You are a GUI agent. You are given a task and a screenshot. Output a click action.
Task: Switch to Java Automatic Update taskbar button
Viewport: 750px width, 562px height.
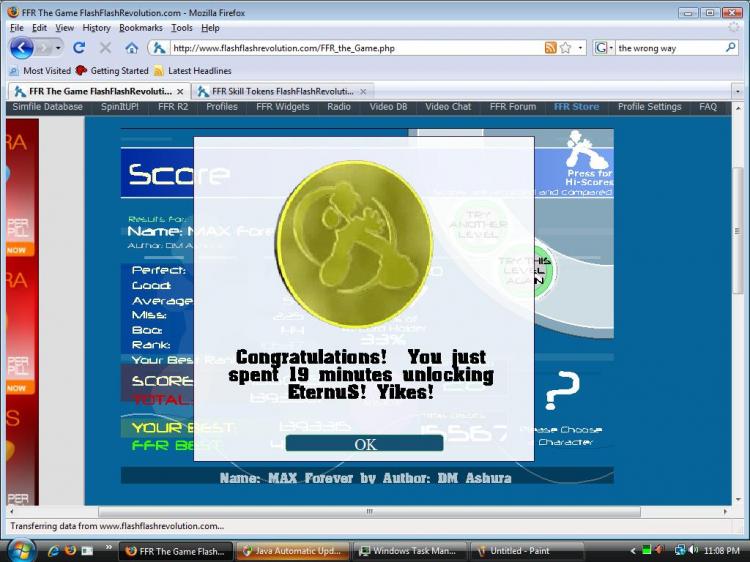(x=292, y=551)
